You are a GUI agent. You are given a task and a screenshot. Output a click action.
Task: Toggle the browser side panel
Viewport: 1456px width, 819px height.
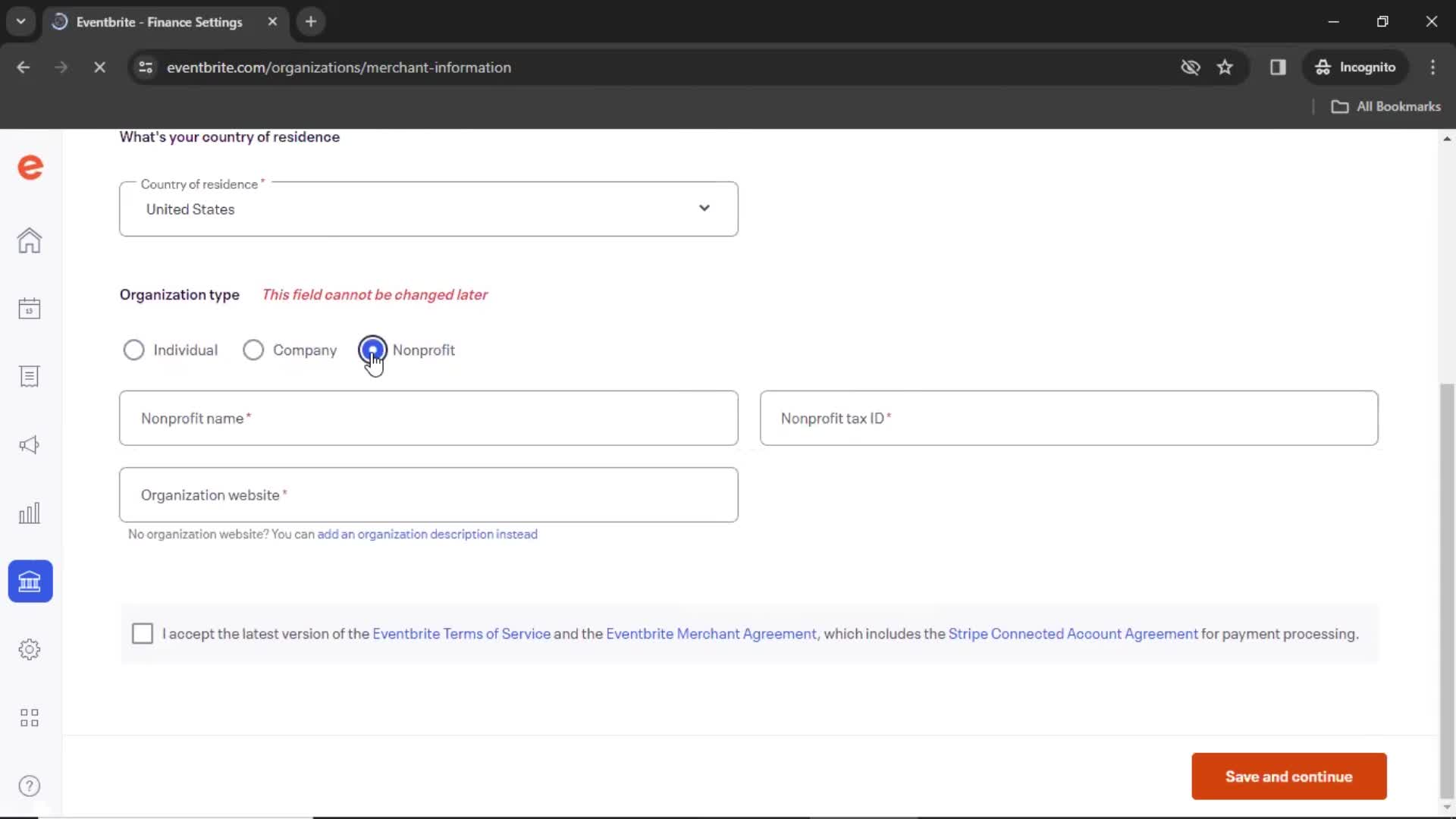[1278, 67]
